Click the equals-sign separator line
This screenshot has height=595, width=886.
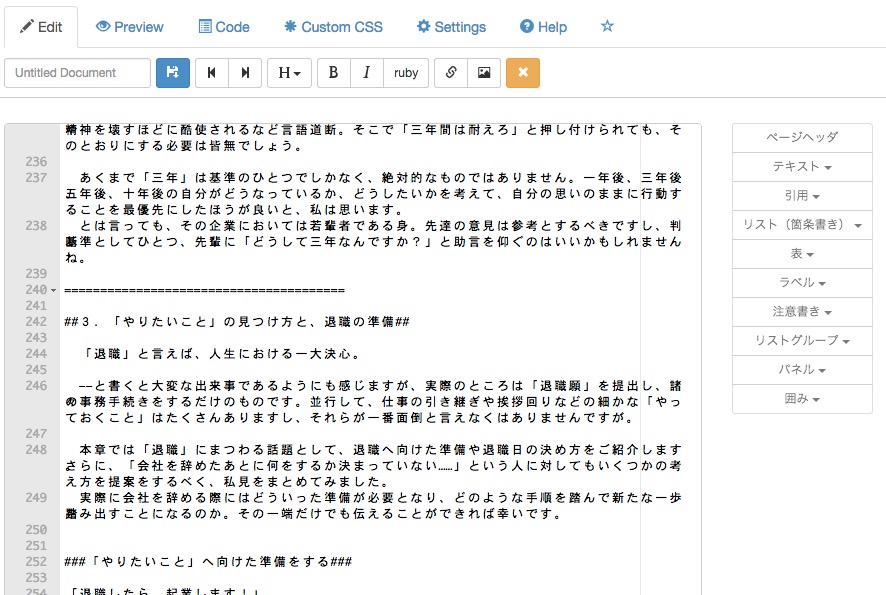pos(205,290)
